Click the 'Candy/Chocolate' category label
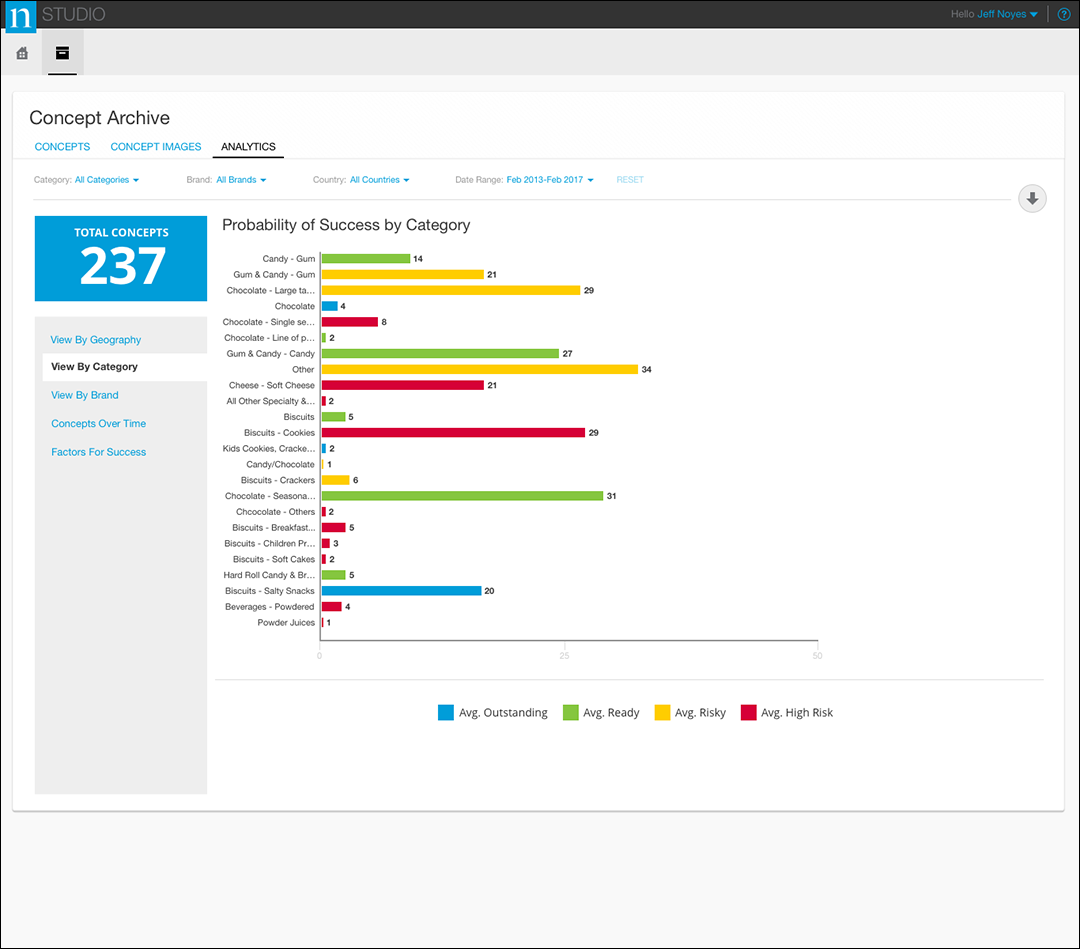This screenshot has height=949, width=1080. [280, 465]
